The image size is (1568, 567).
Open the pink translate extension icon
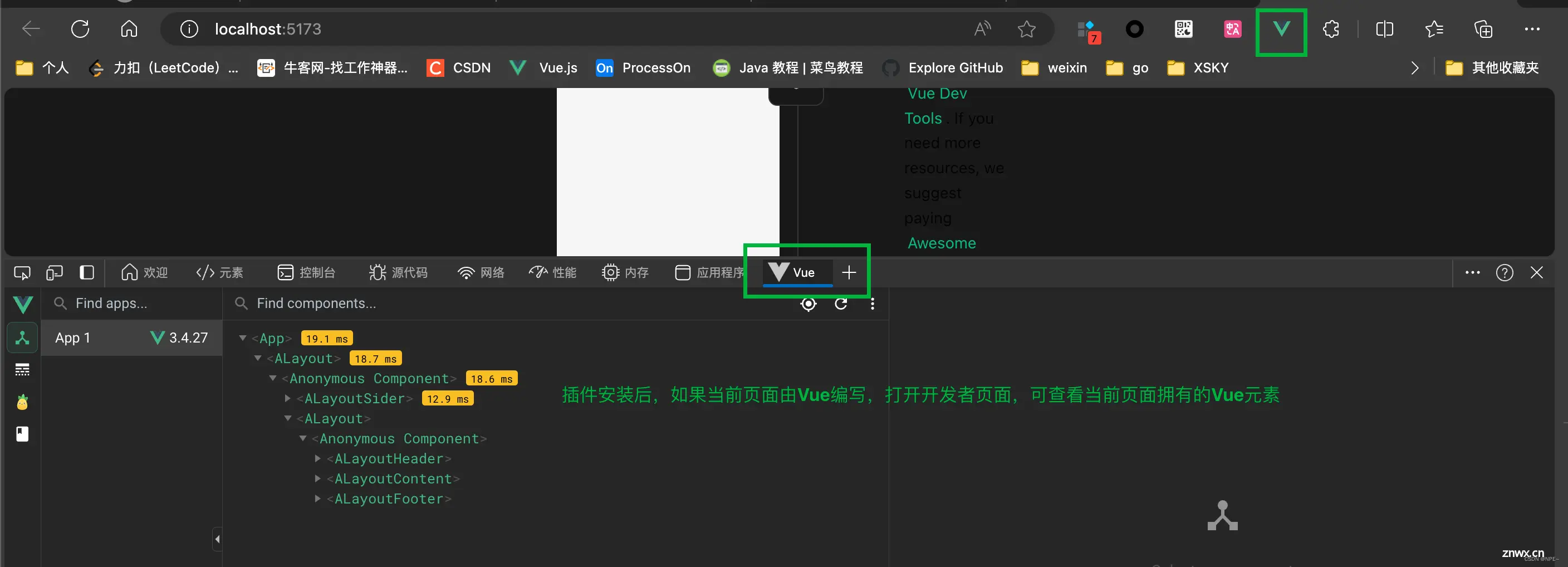tap(1233, 28)
